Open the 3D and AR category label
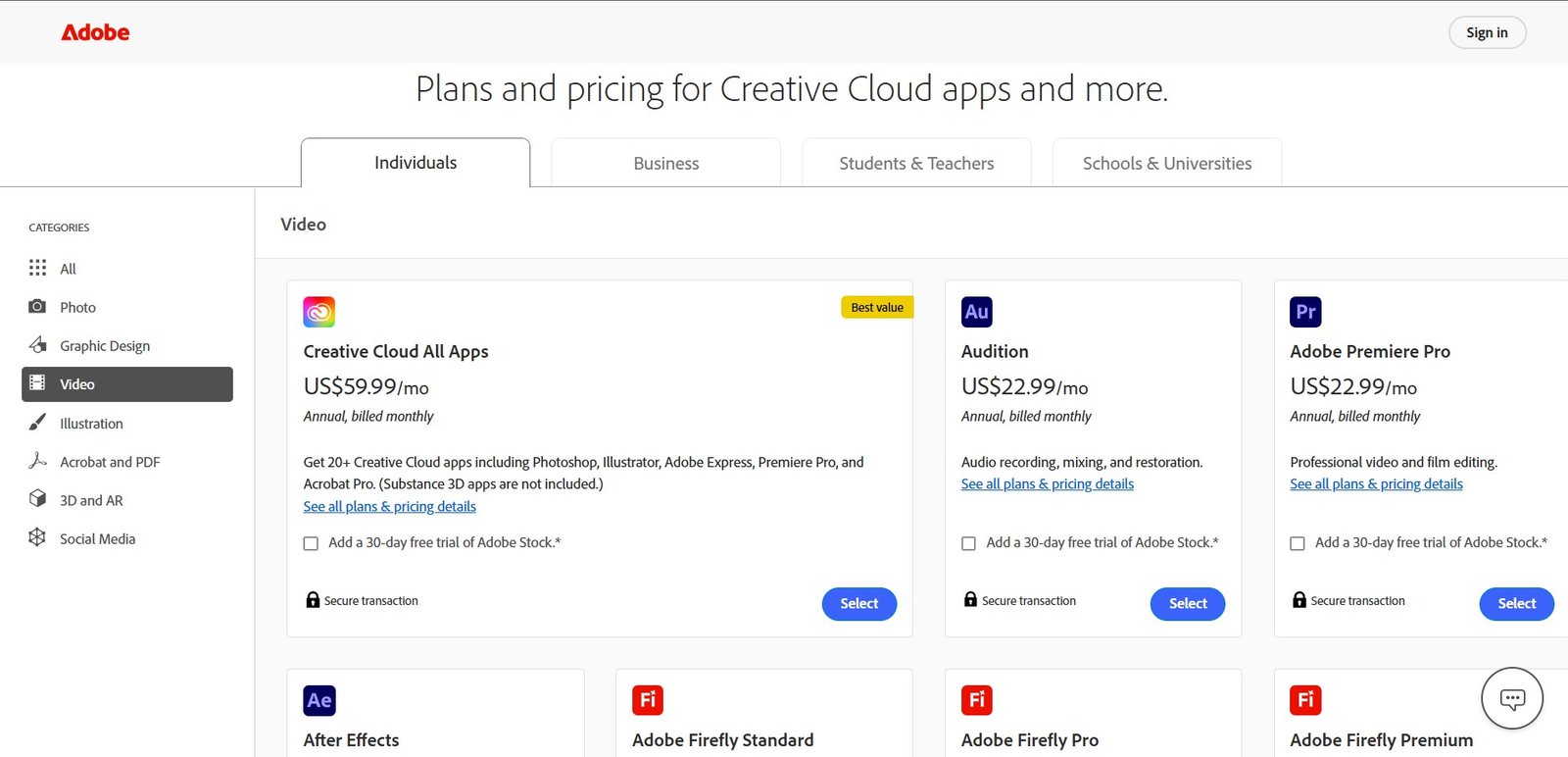The image size is (1568, 757). 91,500
